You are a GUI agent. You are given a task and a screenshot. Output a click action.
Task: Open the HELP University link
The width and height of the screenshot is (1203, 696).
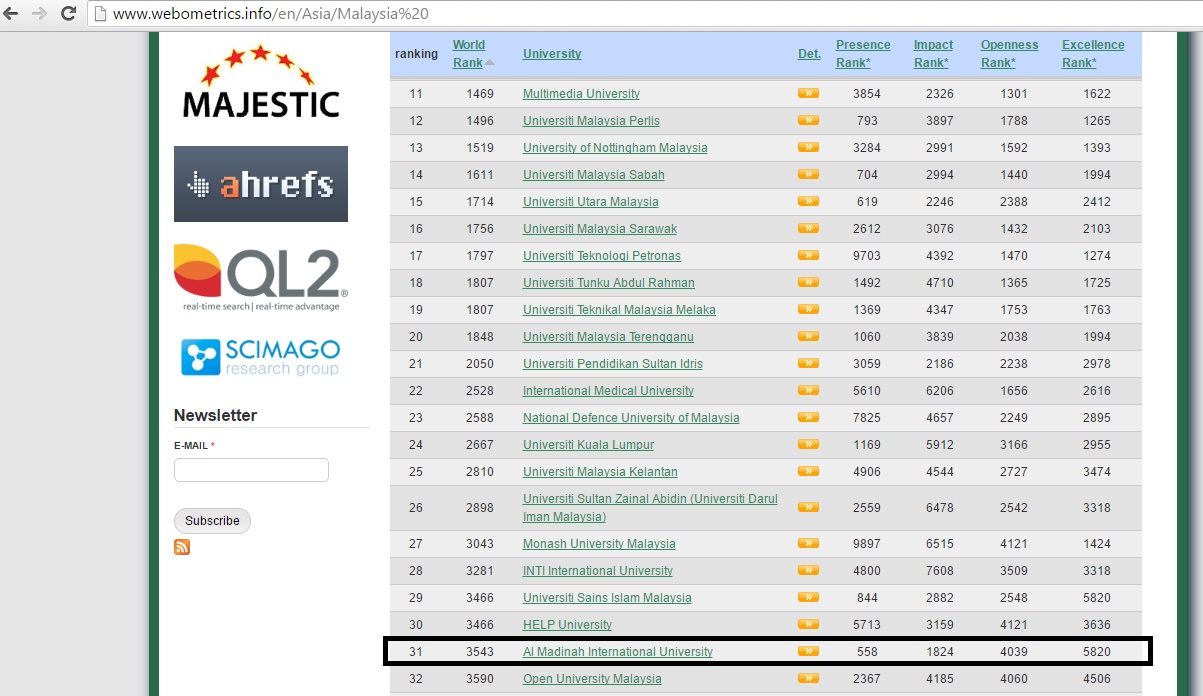point(567,625)
